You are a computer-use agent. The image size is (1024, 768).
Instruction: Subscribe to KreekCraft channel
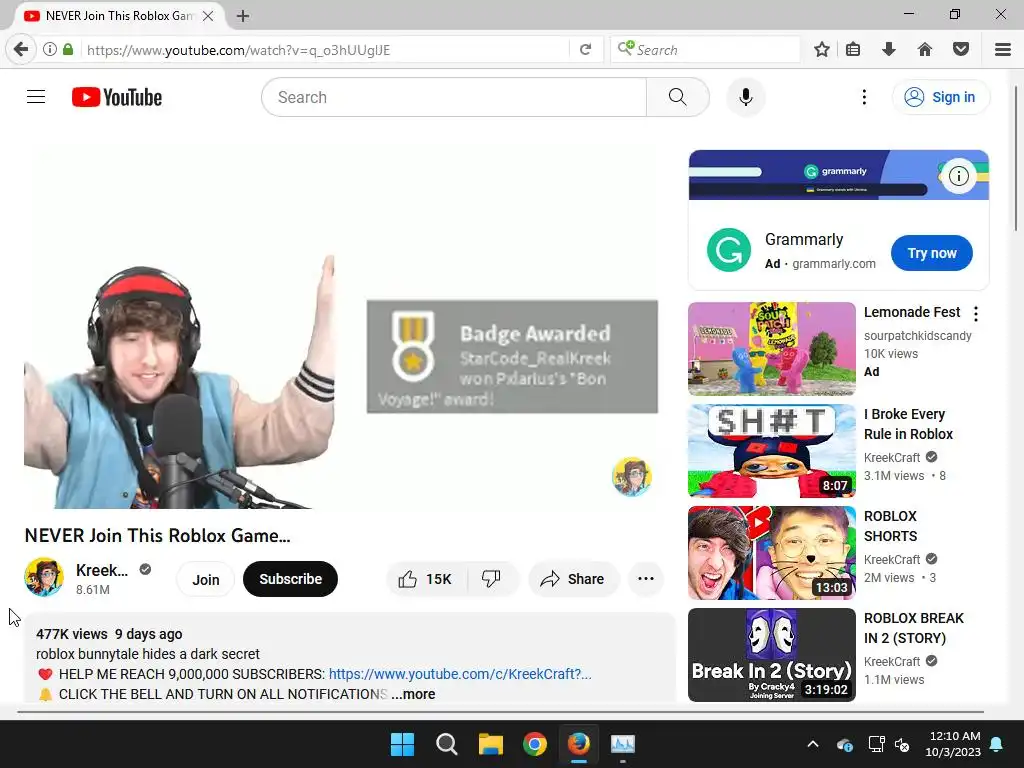pos(291,579)
